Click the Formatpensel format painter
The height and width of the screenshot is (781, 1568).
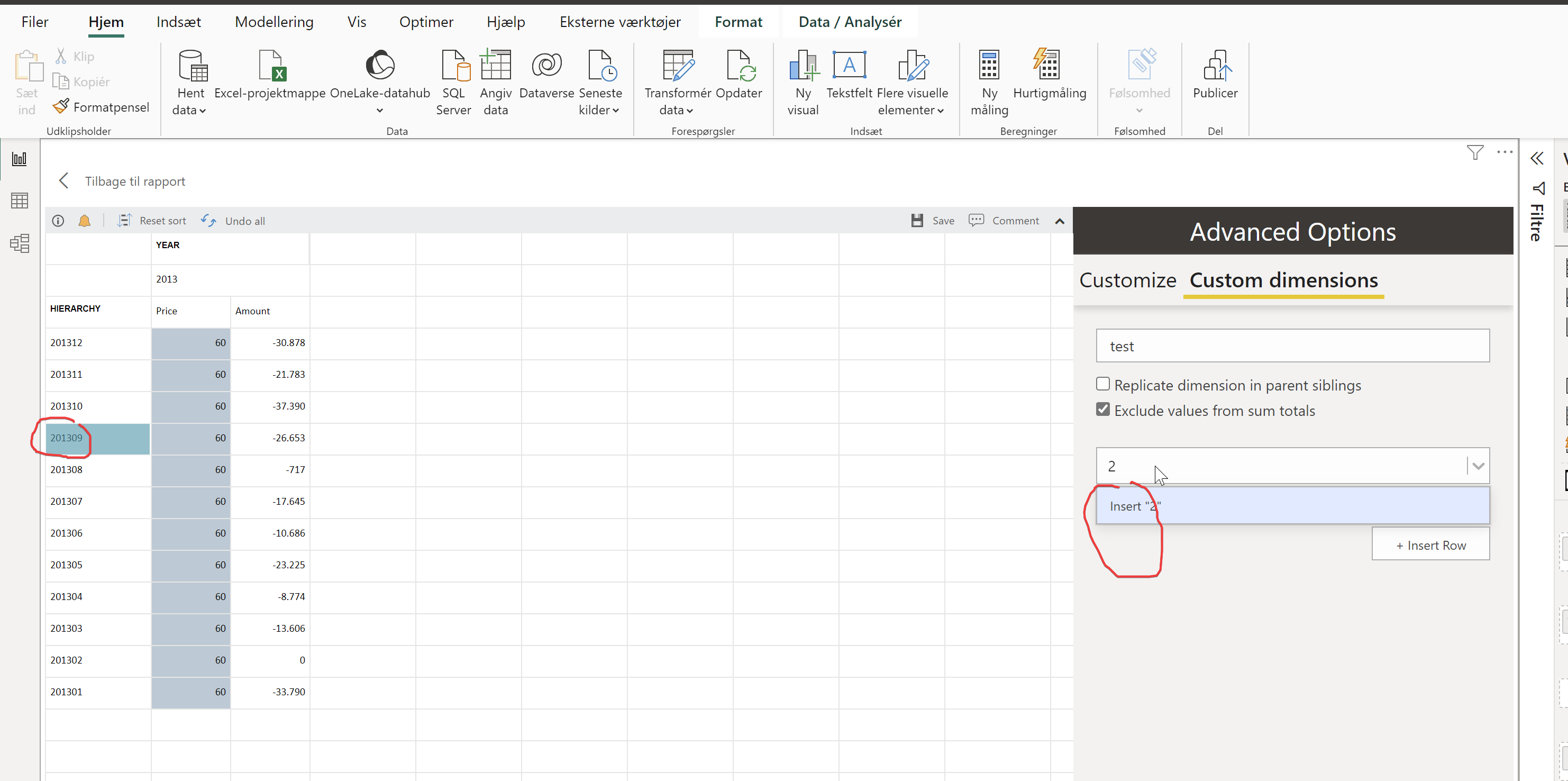[x=101, y=107]
